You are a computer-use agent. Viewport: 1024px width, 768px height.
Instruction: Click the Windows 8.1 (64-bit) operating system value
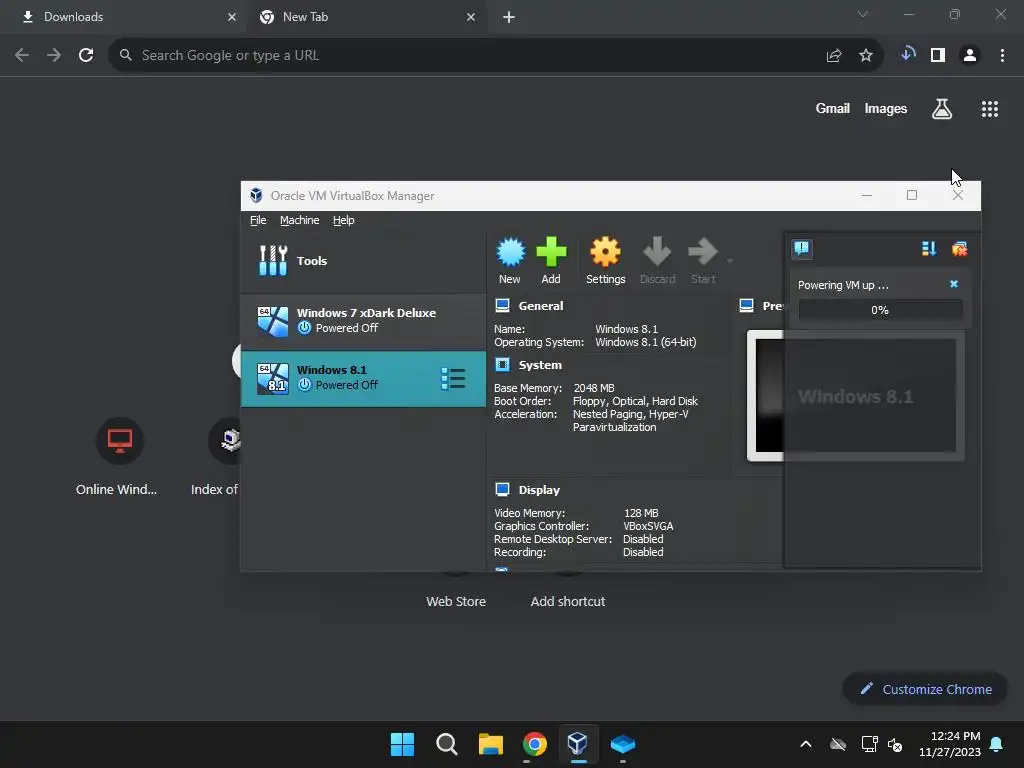click(x=646, y=342)
